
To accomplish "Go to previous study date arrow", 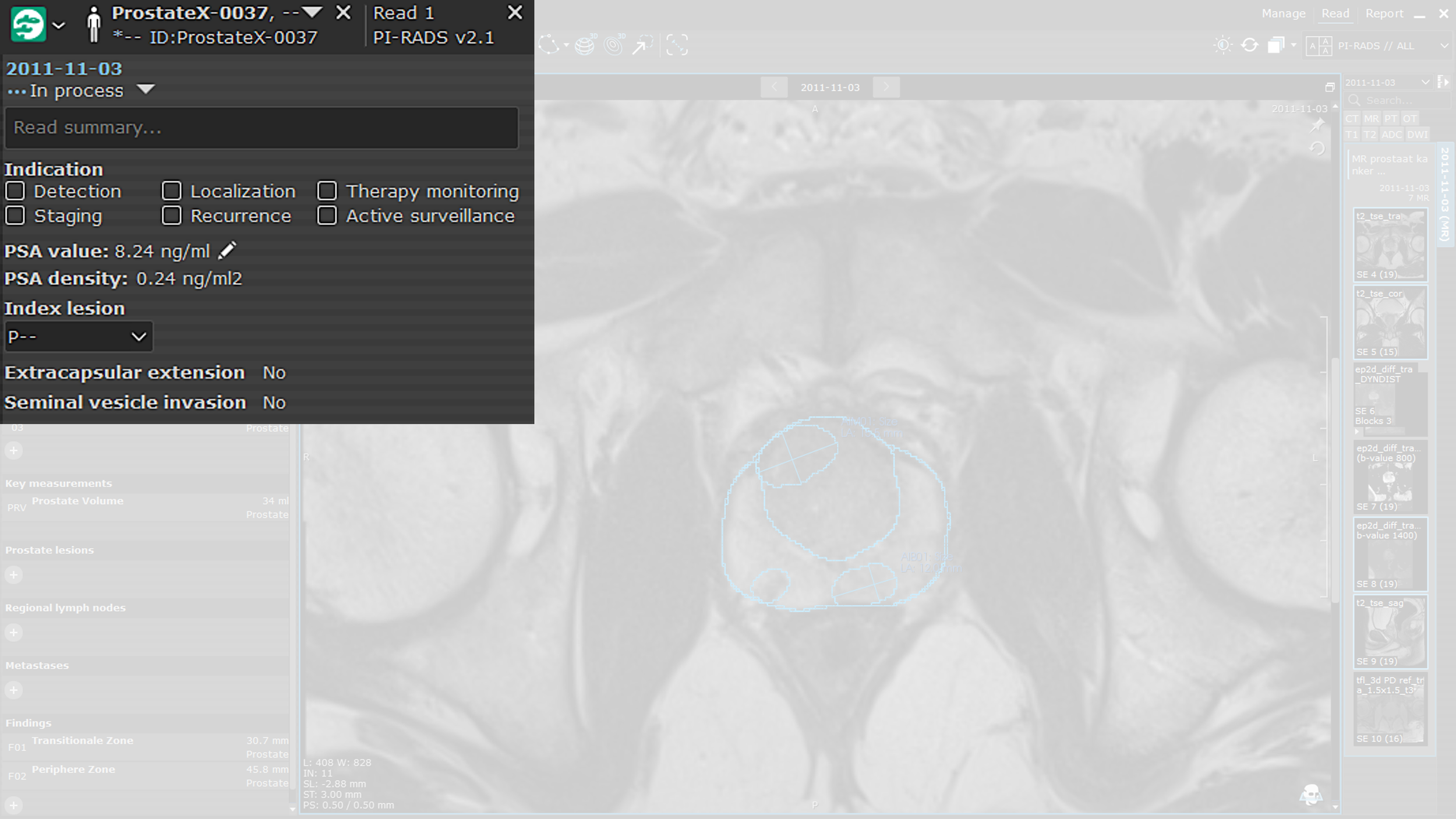I will pos(775,87).
